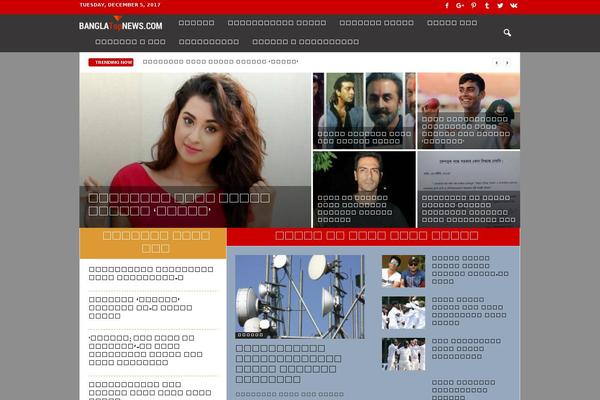
Task: Open tile showing young and bearded men collage
Action: click(364, 111)
